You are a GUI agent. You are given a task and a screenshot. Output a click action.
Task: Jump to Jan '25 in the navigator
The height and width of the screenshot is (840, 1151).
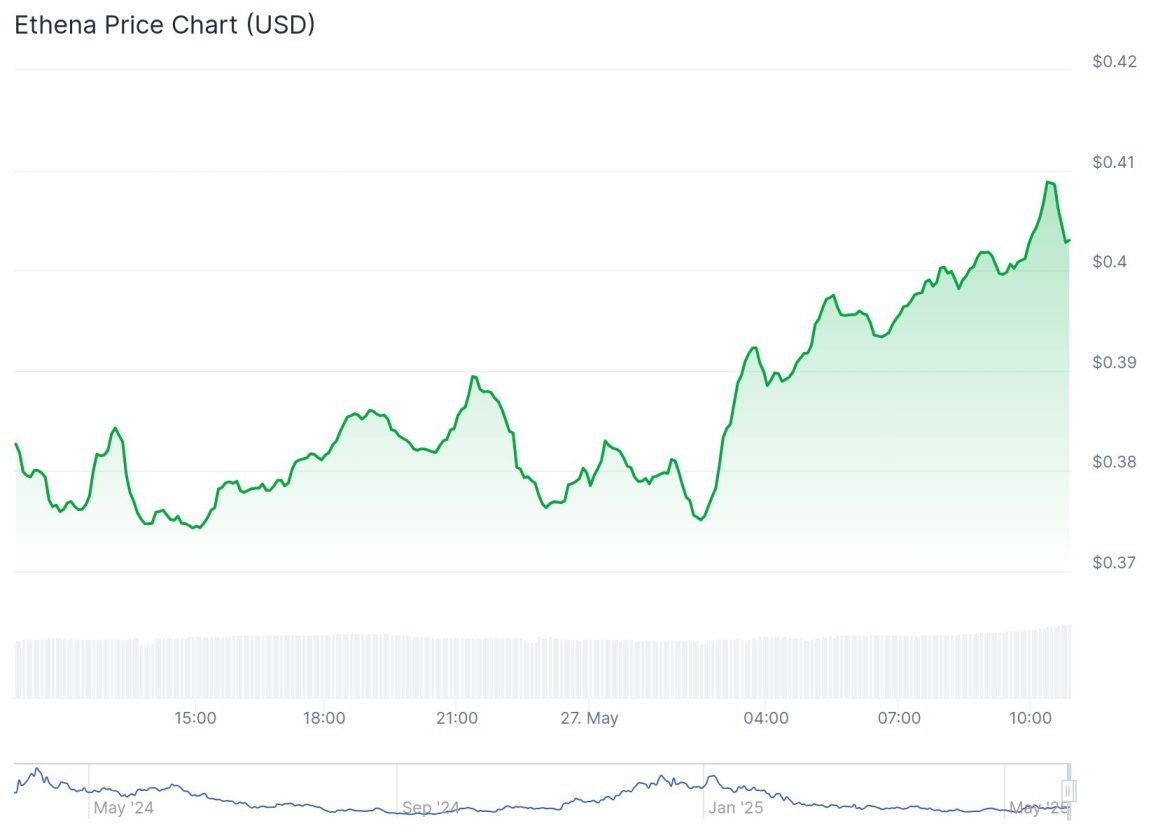[x=735, y=808]
